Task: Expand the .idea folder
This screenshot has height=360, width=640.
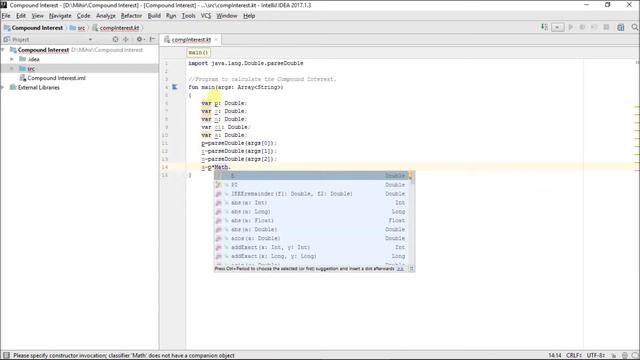Action: coord(12,59)
